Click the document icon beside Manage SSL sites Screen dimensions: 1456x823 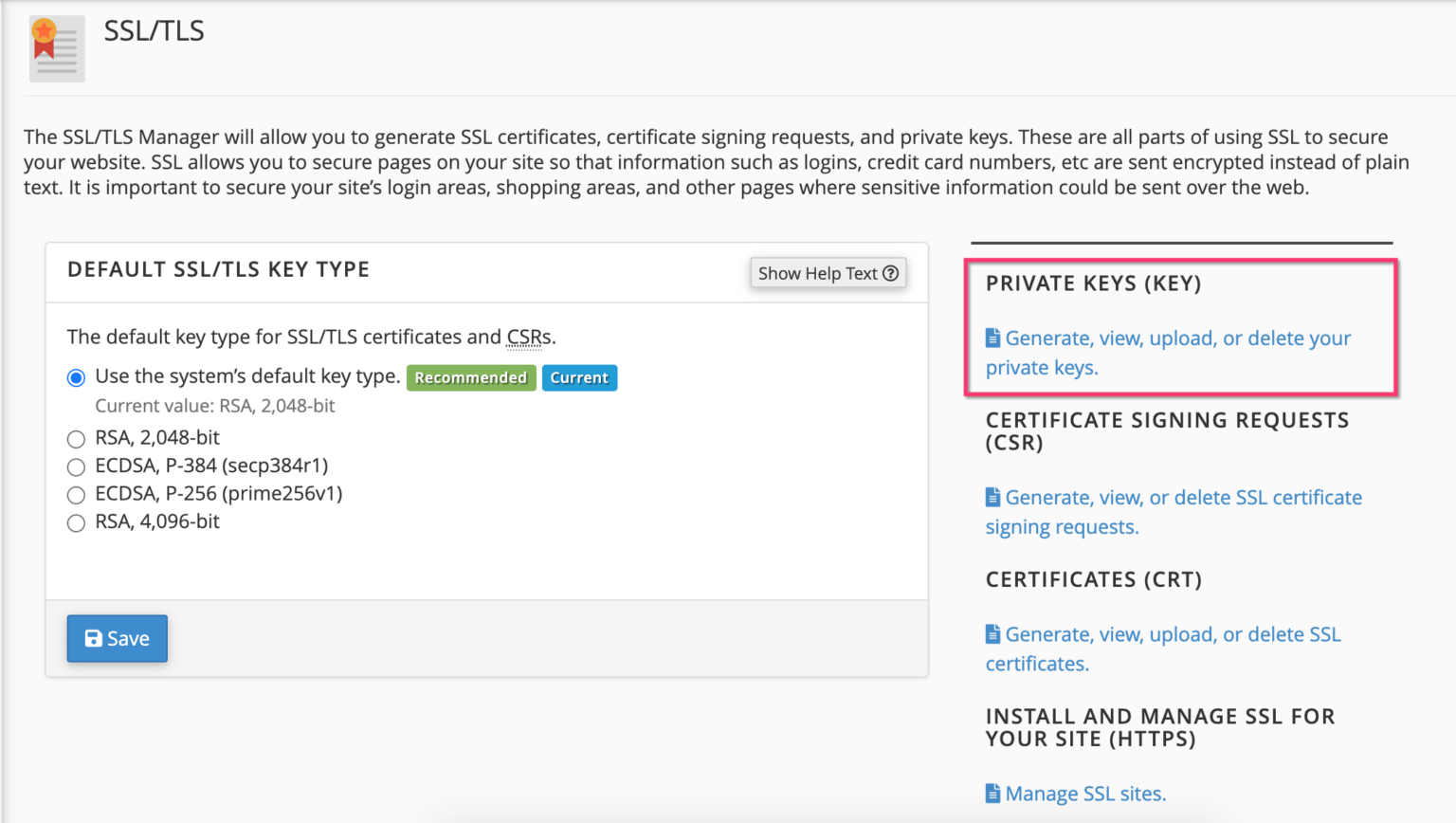993,793
